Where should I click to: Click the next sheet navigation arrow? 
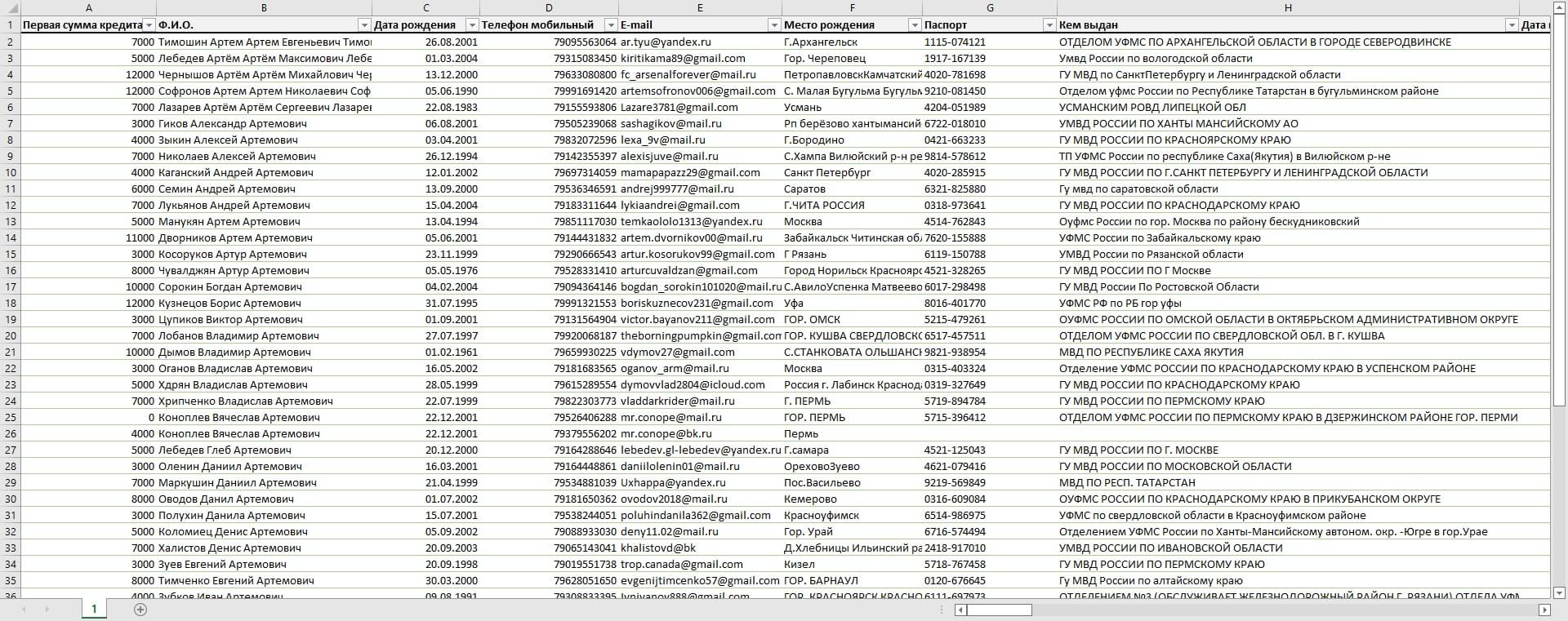coord(47,610)
